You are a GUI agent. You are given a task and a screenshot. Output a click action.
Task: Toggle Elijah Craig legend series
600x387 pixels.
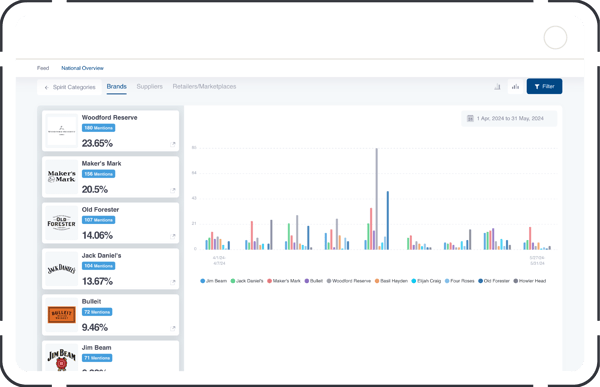[x=426, y=281]
